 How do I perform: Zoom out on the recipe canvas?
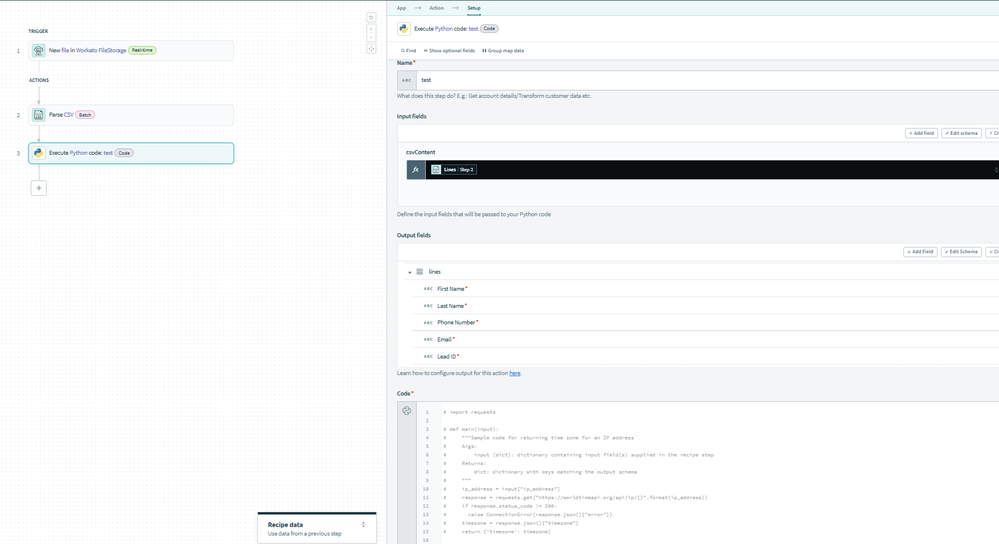(371, 37)
